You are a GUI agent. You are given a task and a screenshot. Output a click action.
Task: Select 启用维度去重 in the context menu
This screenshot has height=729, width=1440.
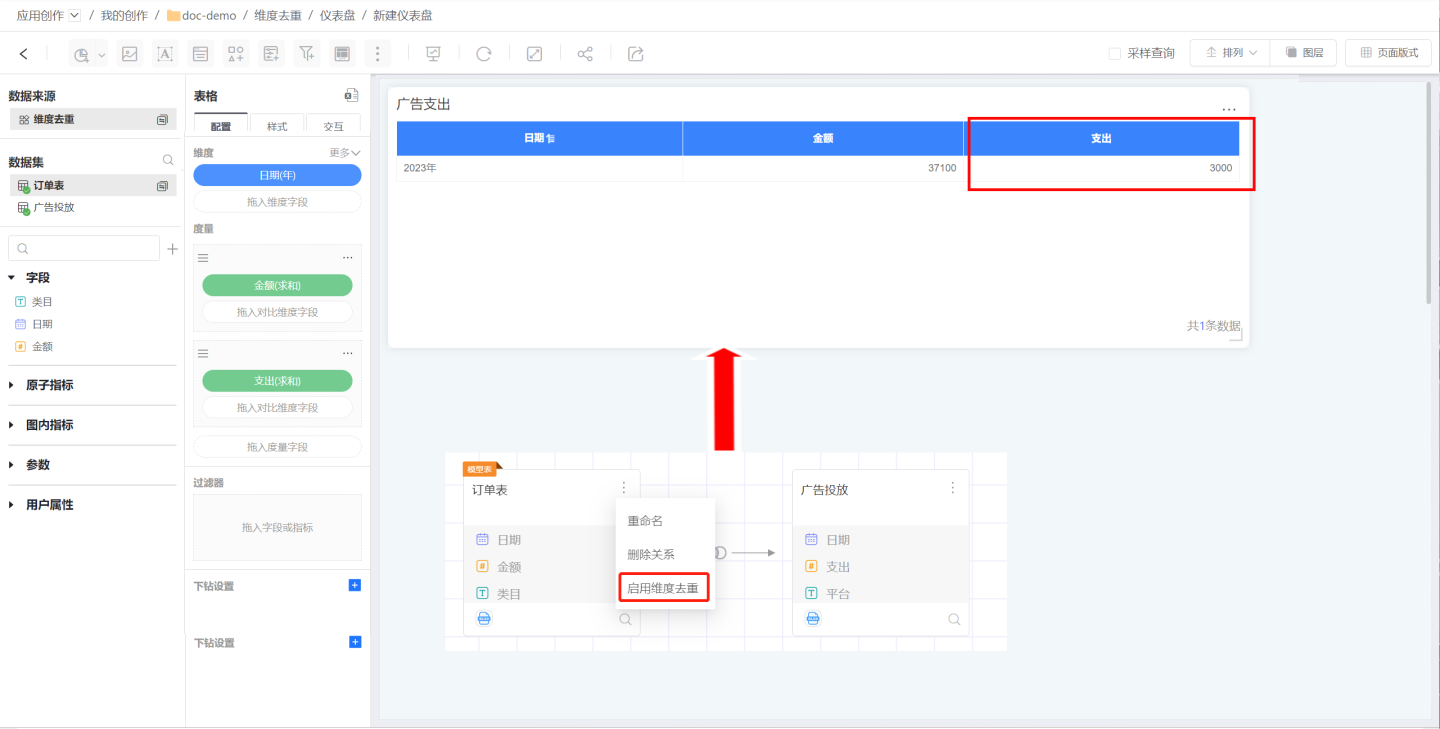click(663, 588)
